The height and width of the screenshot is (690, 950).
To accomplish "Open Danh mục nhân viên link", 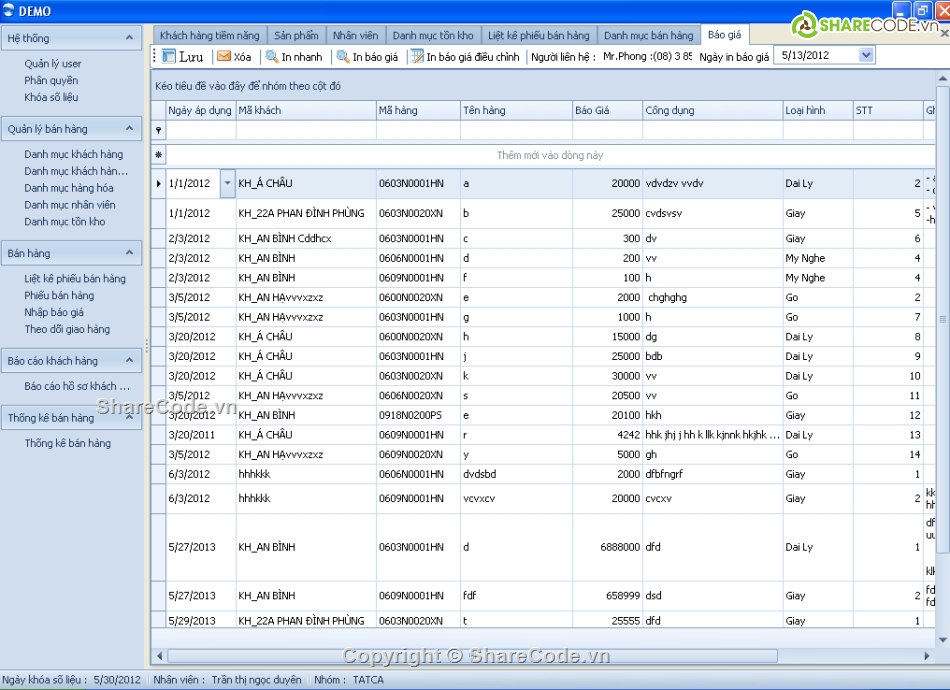I will click(70, 205).
